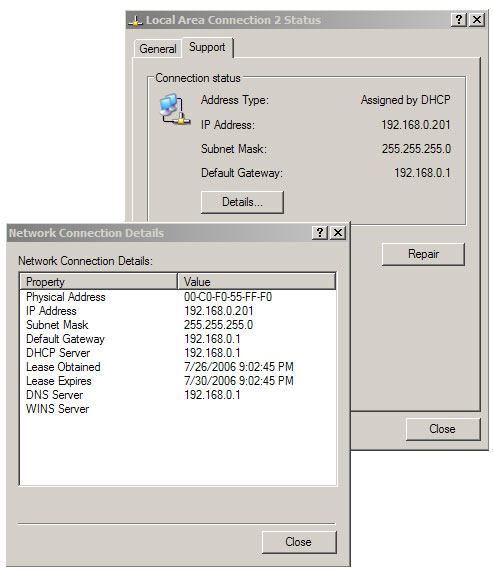Click the help question mark in Details dialog
This screenshot has width=493, height=571.
tap(320, 232)
